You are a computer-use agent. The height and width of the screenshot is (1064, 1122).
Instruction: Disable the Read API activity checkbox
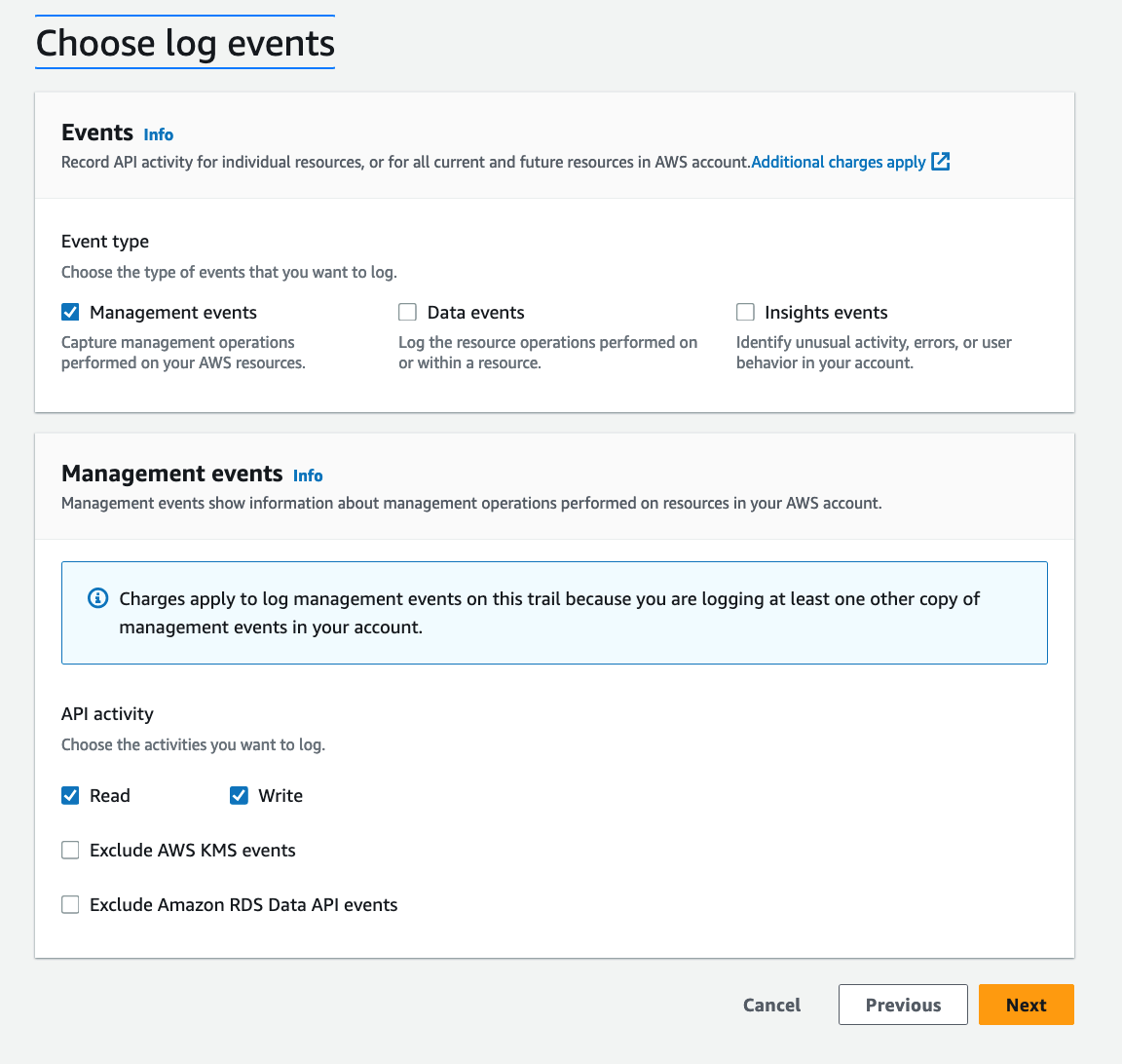[69, 795]
